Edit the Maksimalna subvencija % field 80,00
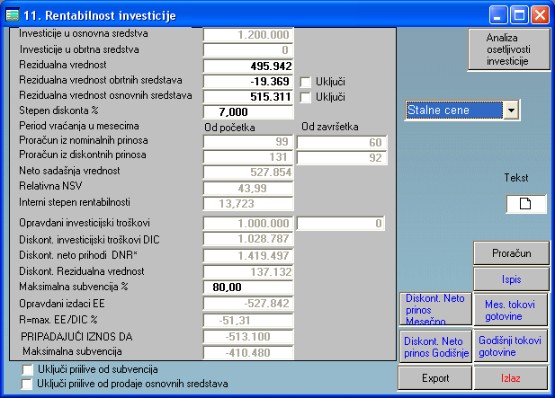The image size is (555, 398). 248,287
